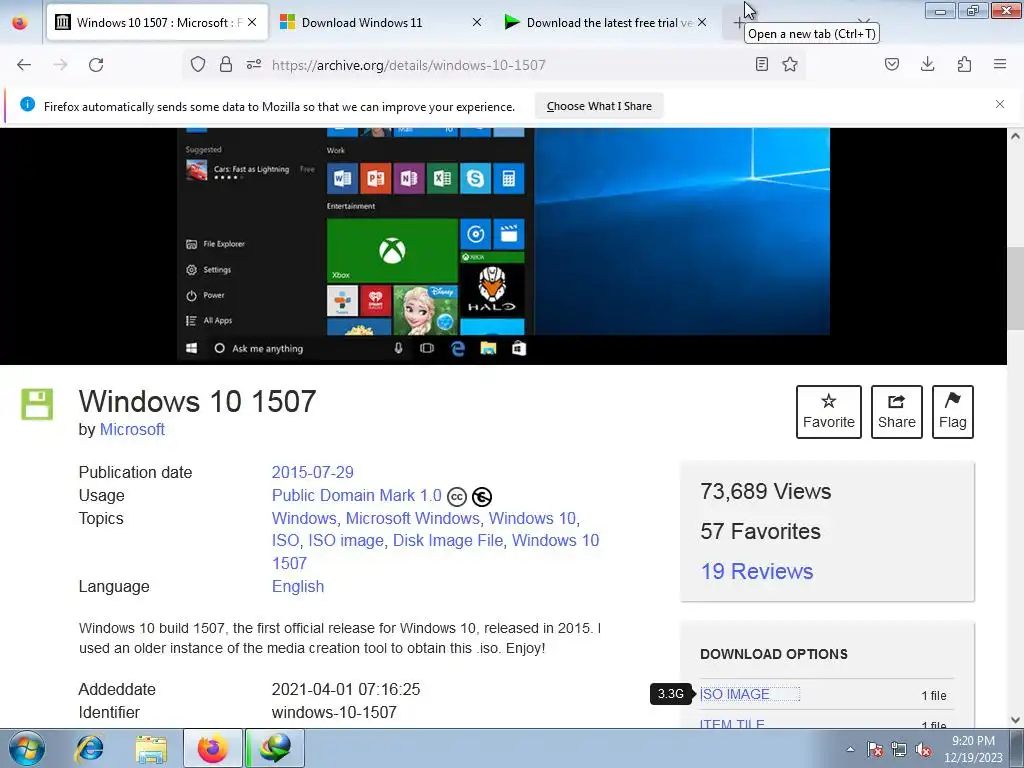
Task: Click the Firefox taskbar button
Action: 212,748
